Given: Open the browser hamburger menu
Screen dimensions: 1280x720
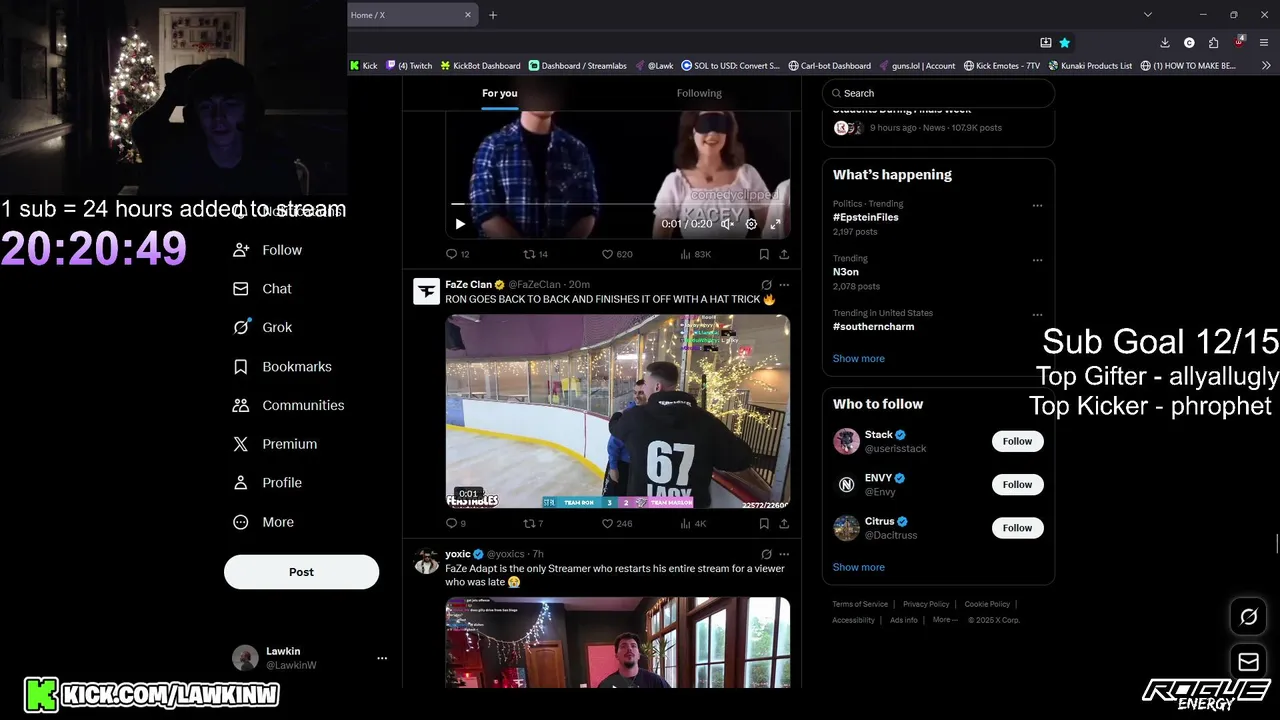Looking at the screenshot, I should [x=1265, y=43].
